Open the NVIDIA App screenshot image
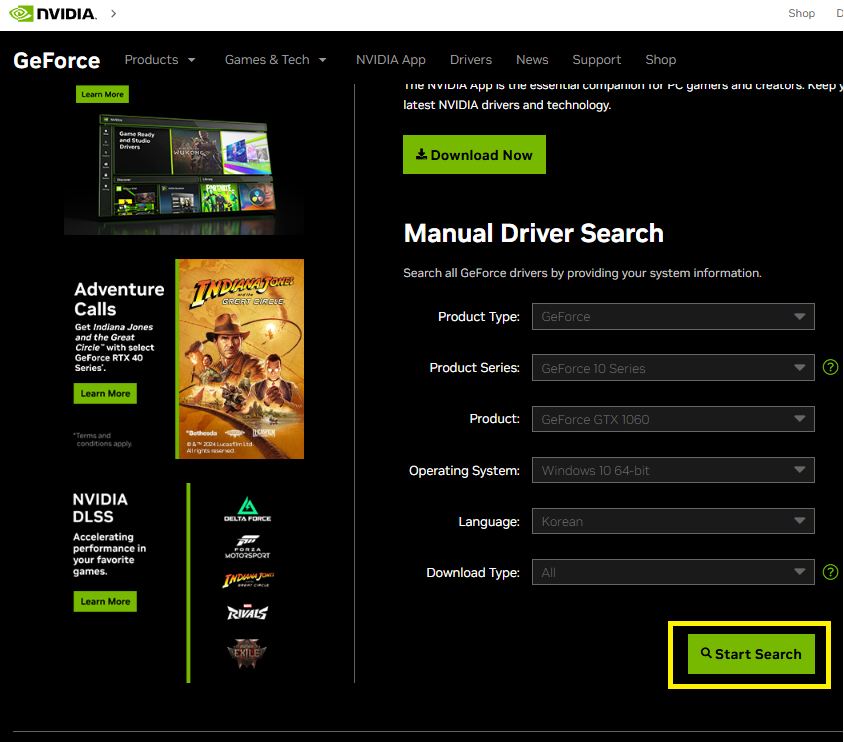844x742 pixels. [x=184, y=174]
